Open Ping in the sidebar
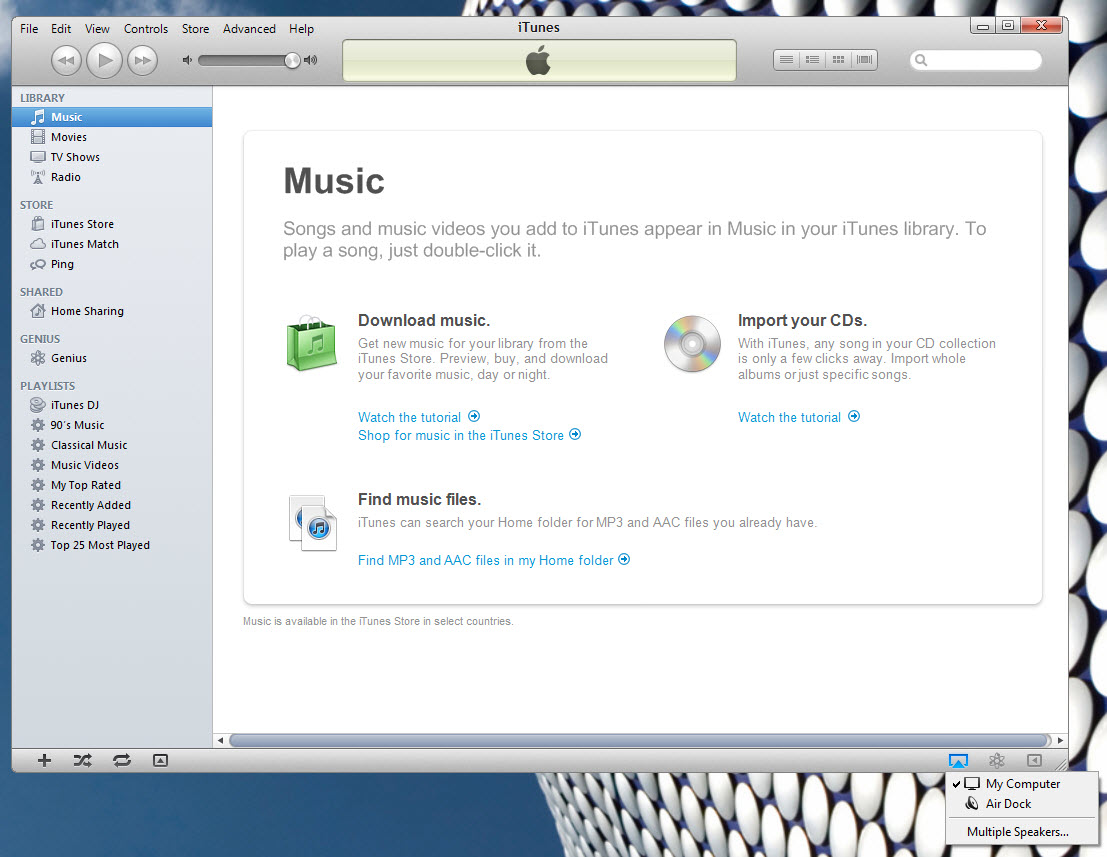This screenshot has height=857, width=1107. [x=112, y=264]
